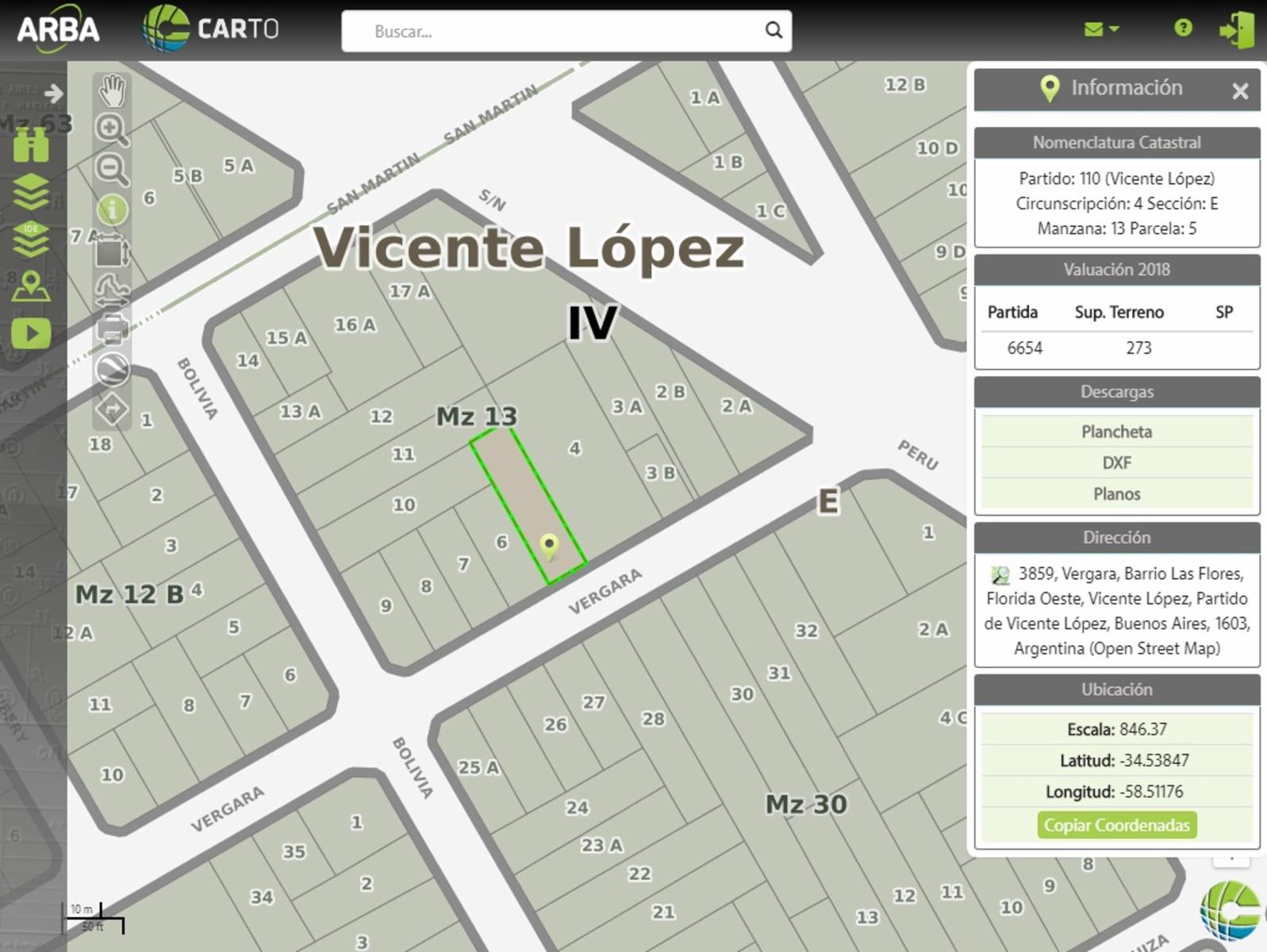The image size is (1267, 952).
Task: Click the print map icon
Action: point(112,328)
